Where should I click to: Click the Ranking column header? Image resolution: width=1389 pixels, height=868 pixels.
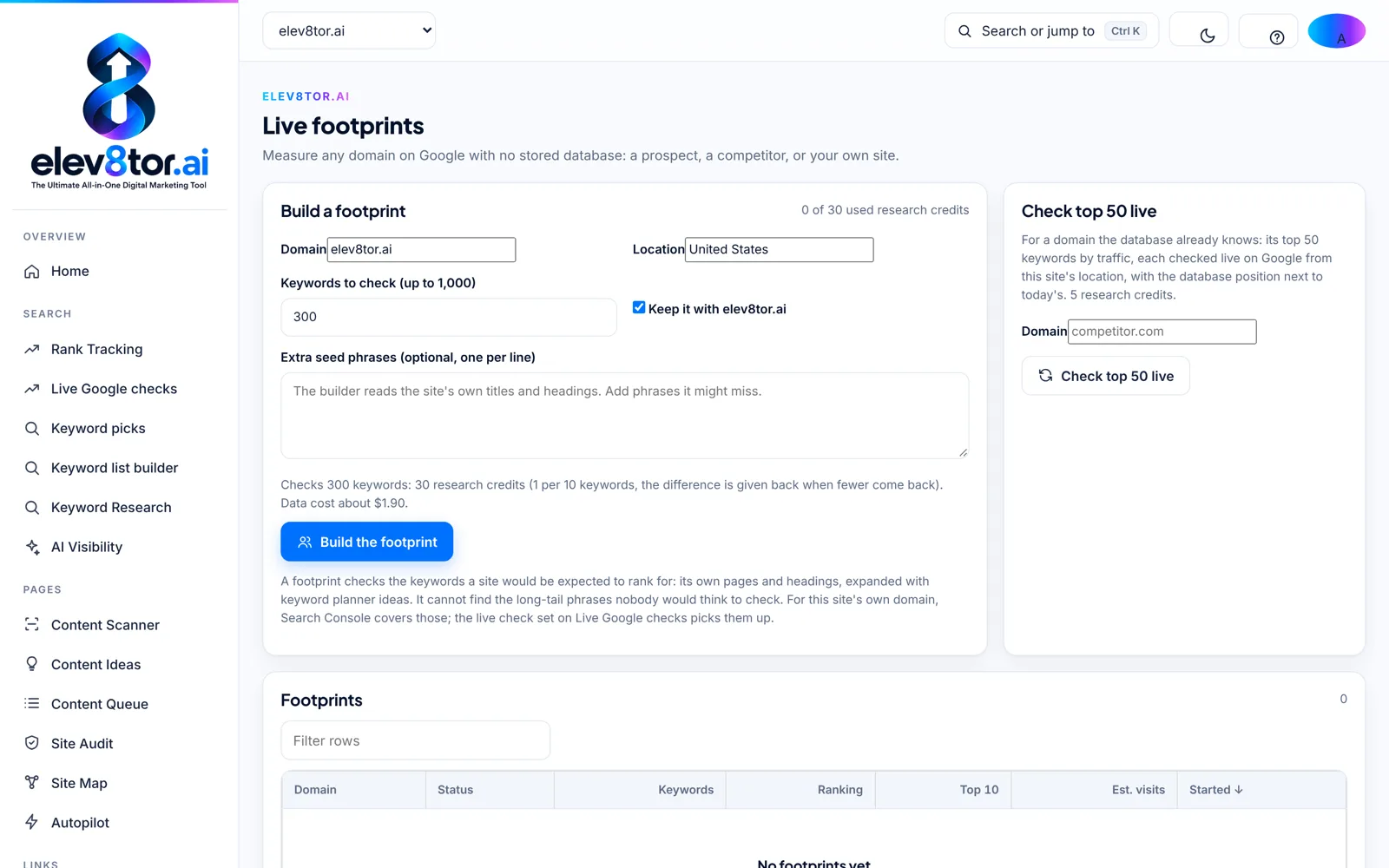pyautogui.click(x=801, y=790)
